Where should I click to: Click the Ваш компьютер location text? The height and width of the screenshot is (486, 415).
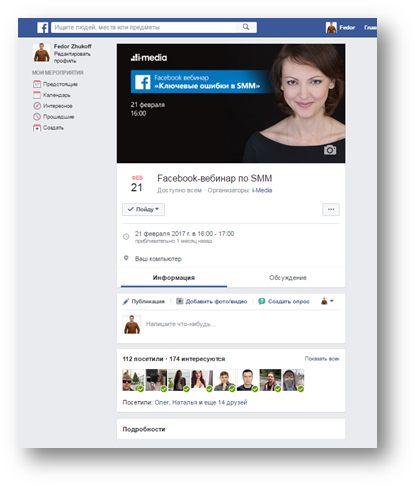click(158, 259)
